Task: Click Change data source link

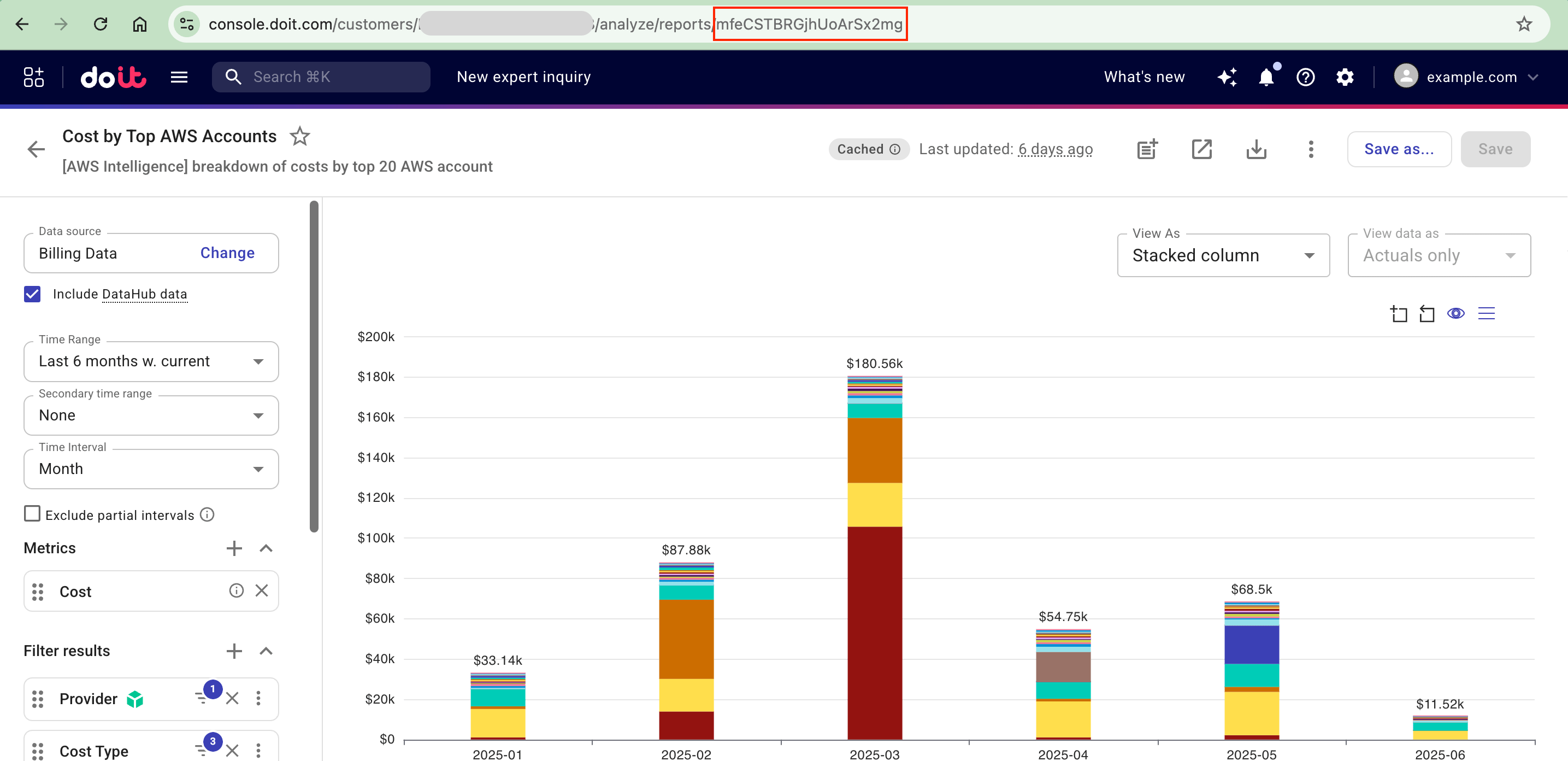Action: point(227,253)
